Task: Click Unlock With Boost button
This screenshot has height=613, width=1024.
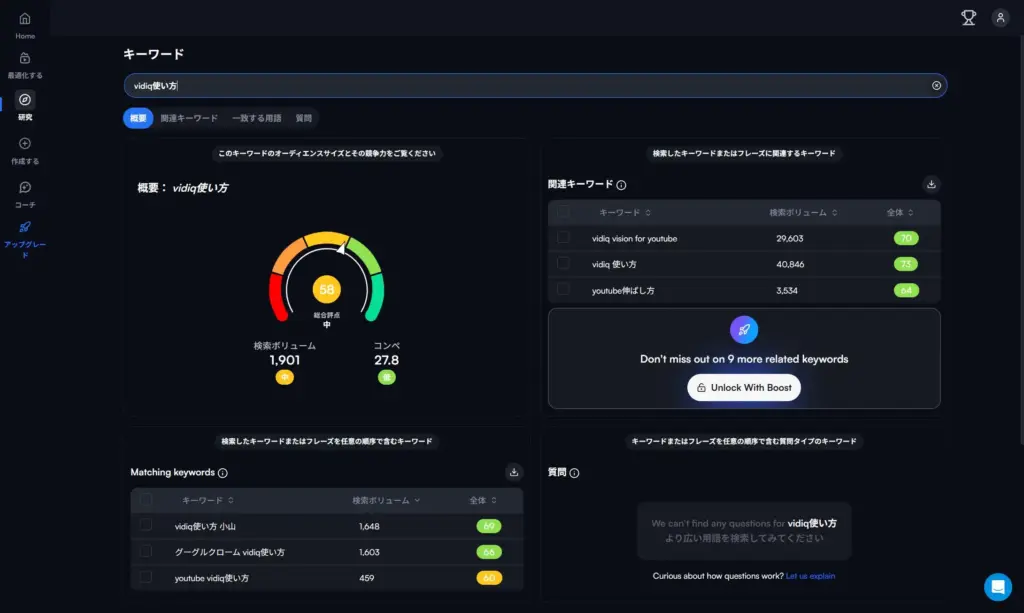Action: tap(744, 388)
